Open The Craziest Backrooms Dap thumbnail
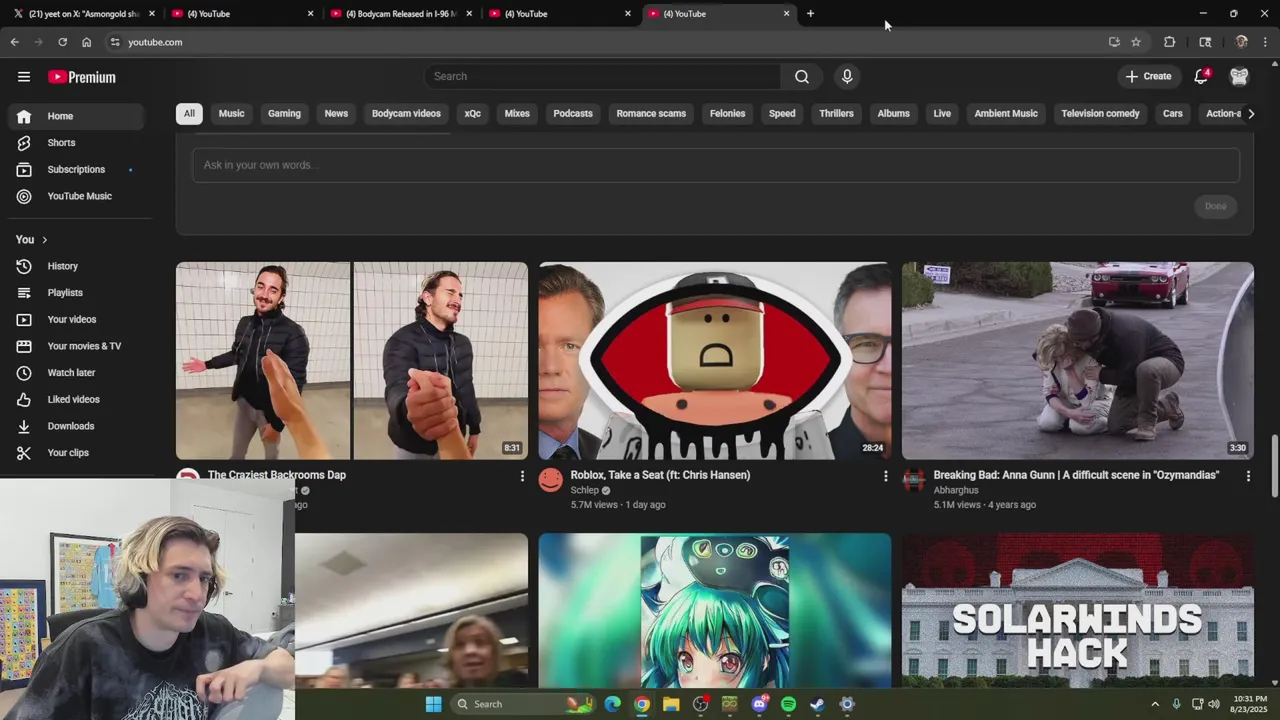This screenshot has height=720, width=1280. coord(352,361)
